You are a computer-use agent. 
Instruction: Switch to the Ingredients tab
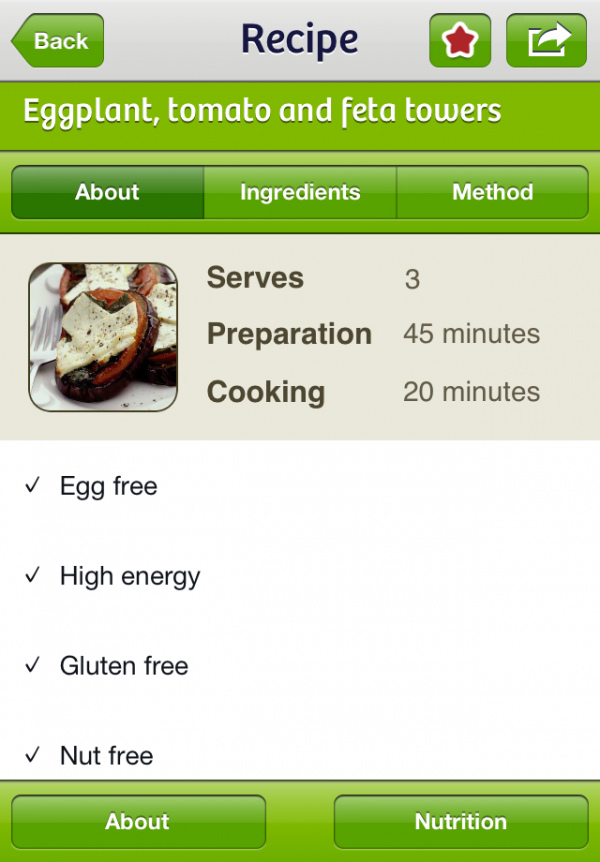pos(299,192)
